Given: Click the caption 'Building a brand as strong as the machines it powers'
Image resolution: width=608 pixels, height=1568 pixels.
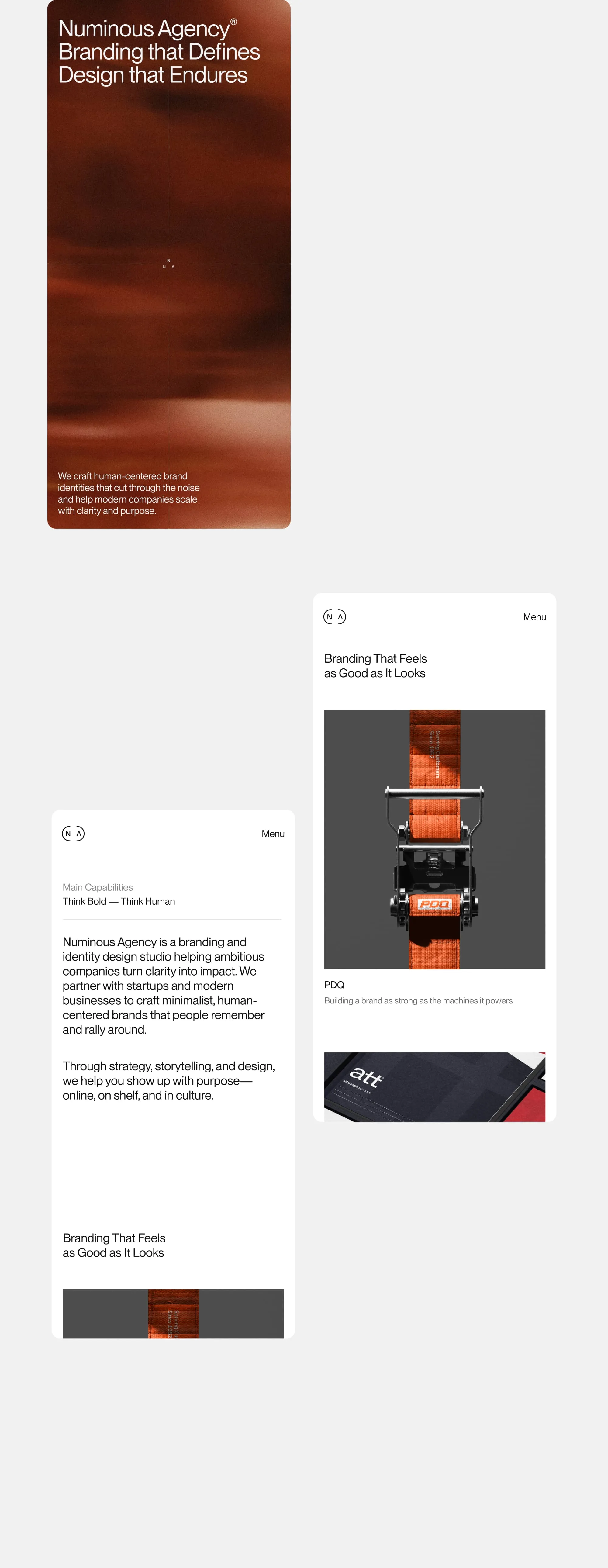Looking at the screenshot, I should 418,1000.
